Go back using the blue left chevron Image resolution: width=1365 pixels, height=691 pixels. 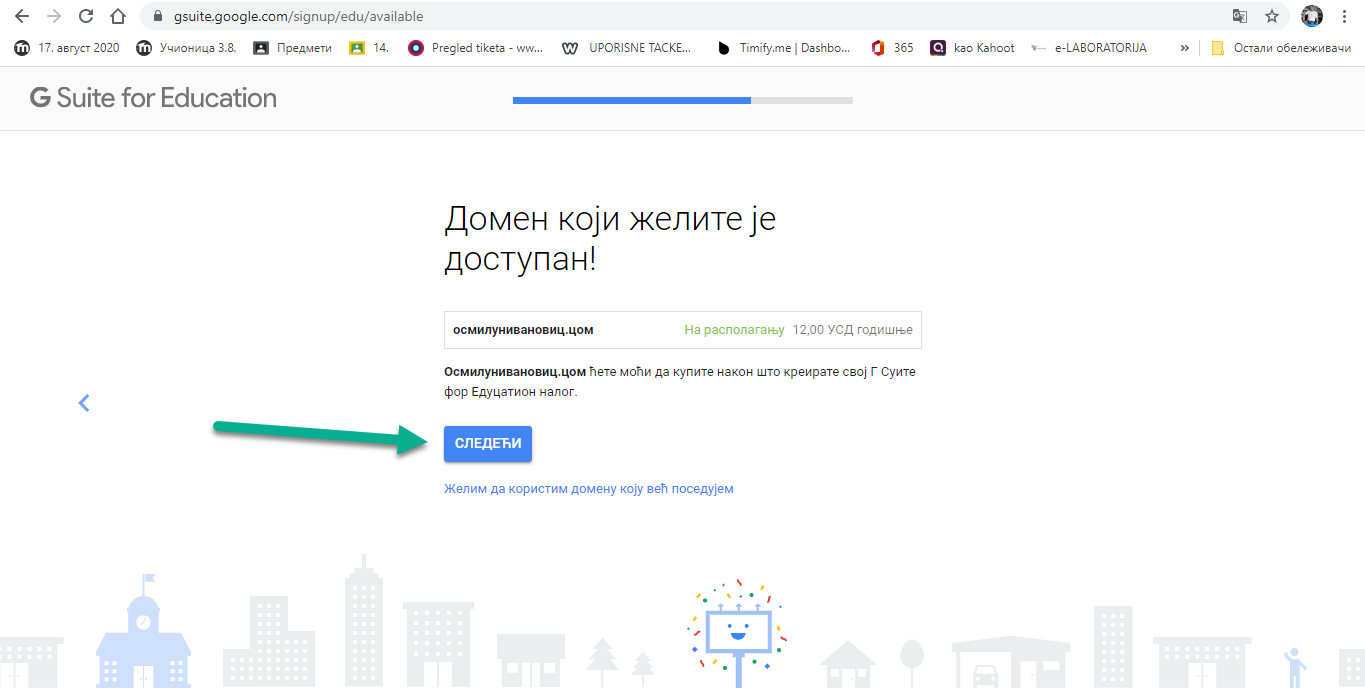point(84,403)
